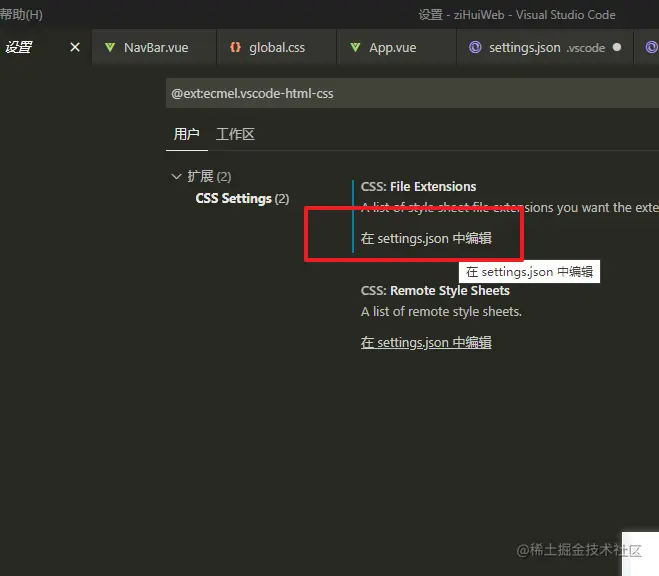Select CSS Settings (2) in the tree
The height and width of the screenshot is (576, 659).
[x=242, y=198]
